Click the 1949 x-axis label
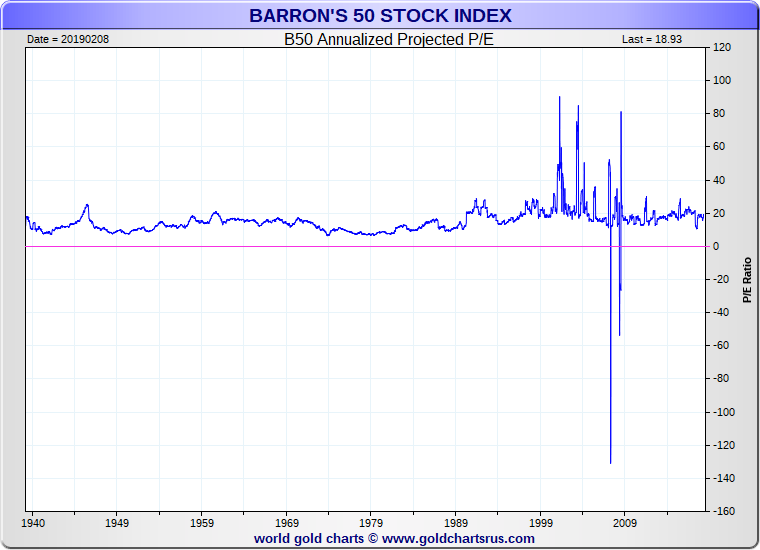The height and width of the screenshot is (550, 760). (x=117, y=523)
